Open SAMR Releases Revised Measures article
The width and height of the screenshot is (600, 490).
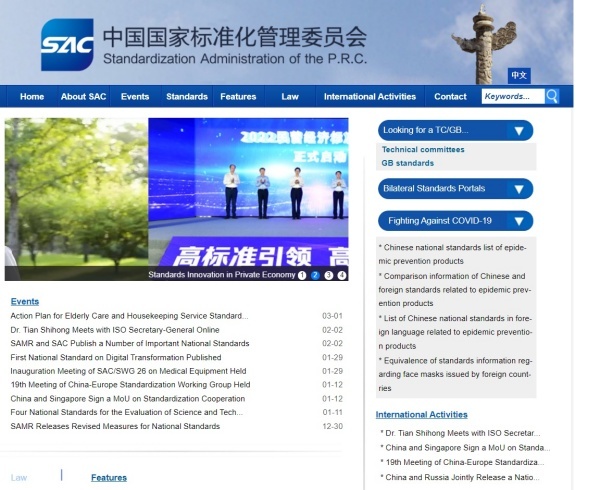coord(115,426)
